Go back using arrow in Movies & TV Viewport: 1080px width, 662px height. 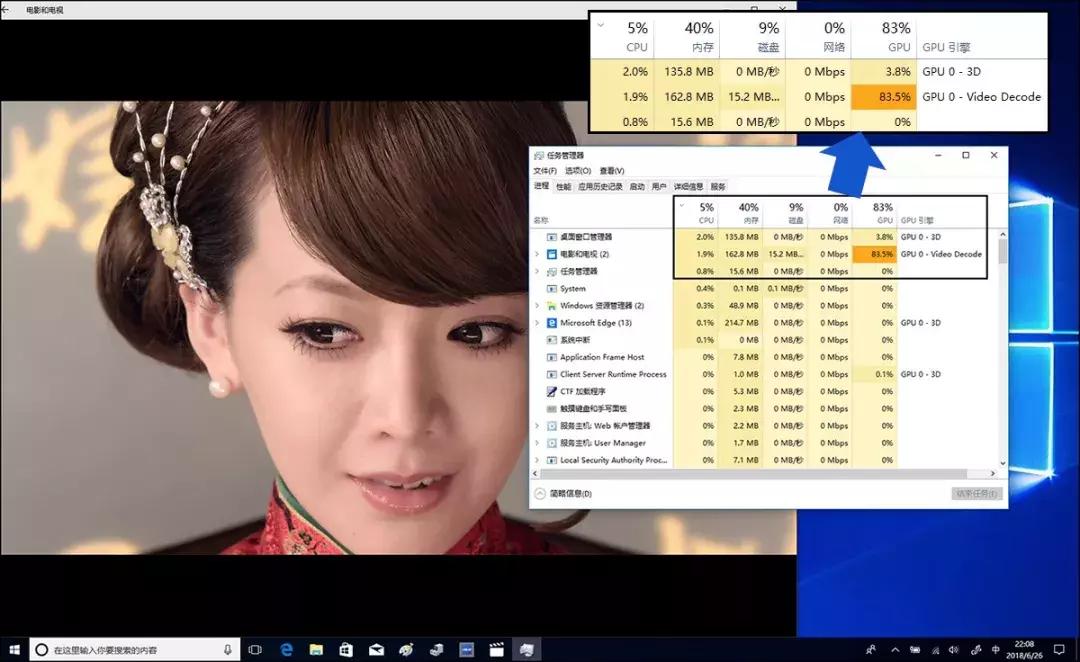(x=6, y=10)
